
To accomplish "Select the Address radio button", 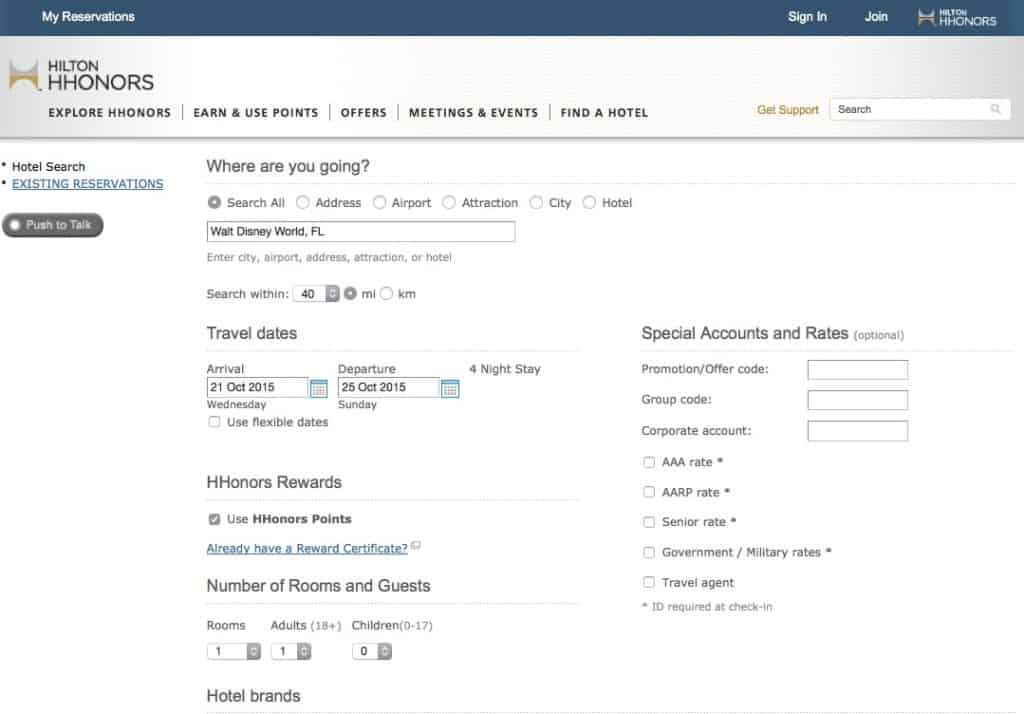I will coord(302,203).
